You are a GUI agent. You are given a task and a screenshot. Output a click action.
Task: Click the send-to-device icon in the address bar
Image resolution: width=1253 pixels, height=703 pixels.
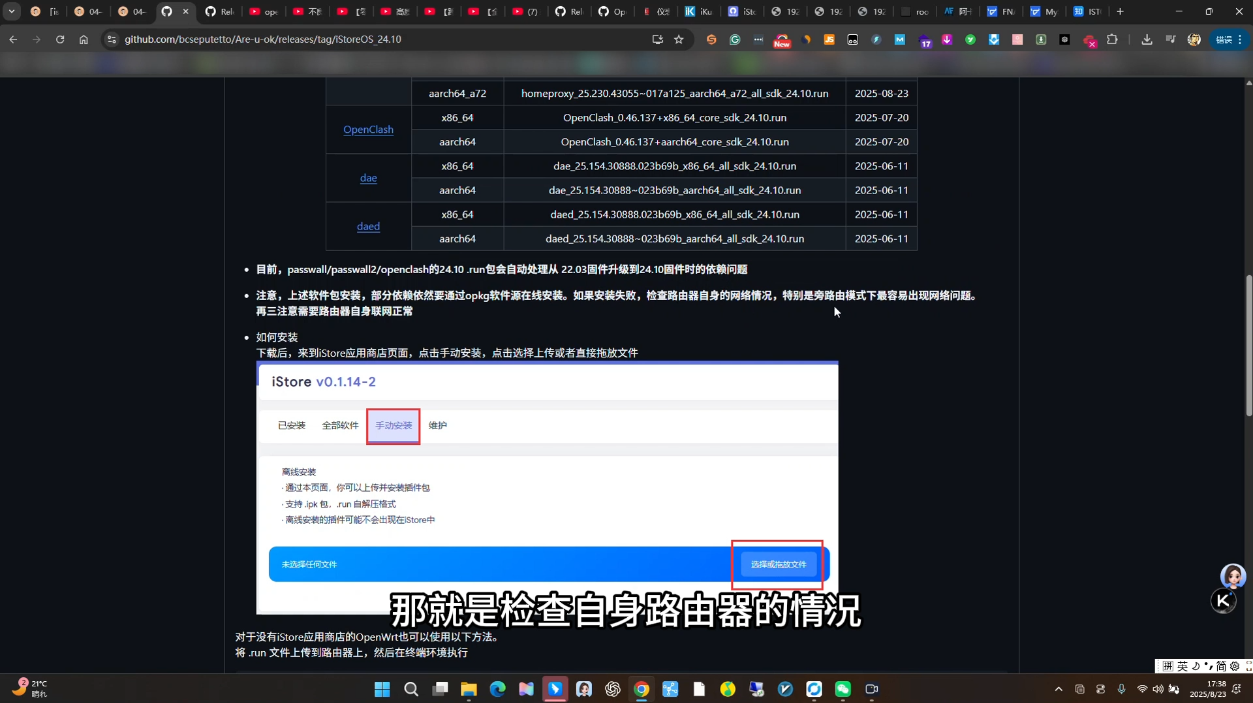click(656, 40)
